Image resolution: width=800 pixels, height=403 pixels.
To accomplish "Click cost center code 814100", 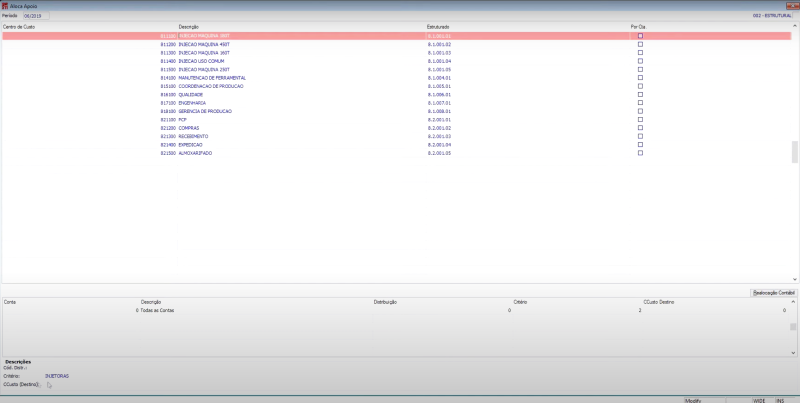I will coord(168,78).
